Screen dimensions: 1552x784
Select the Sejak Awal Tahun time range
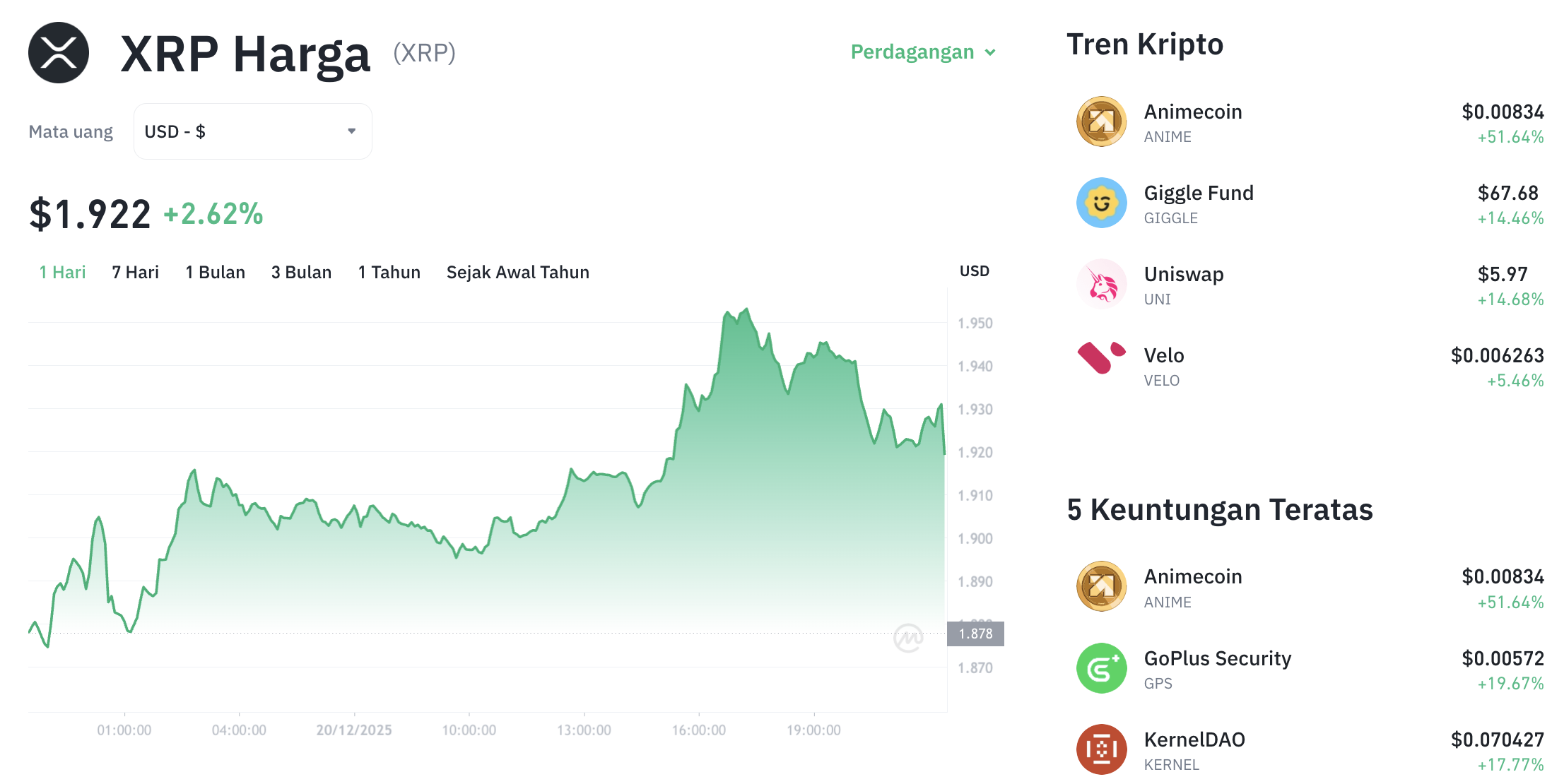(517, 272)
